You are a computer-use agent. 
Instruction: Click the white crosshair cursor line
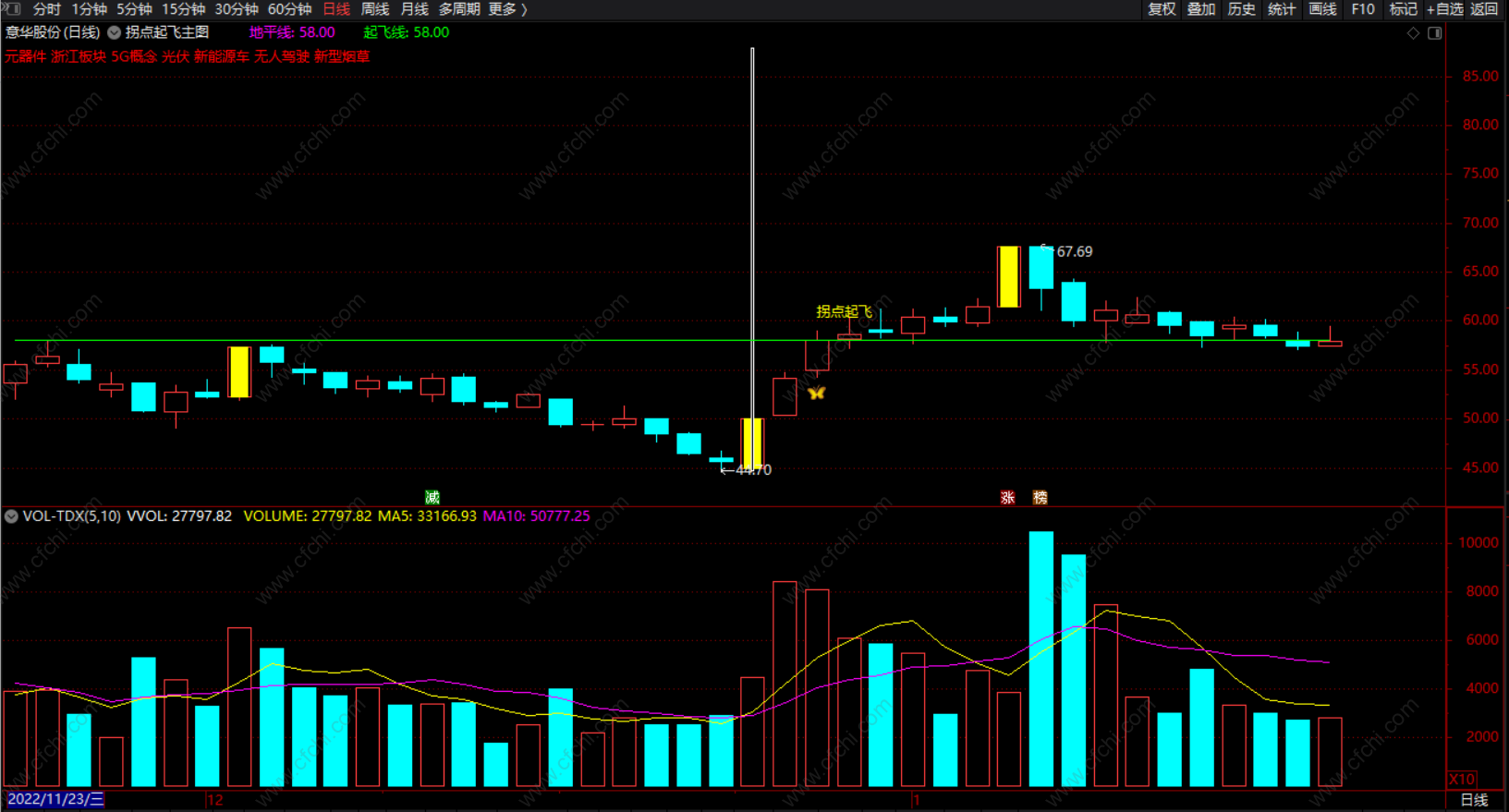(x=752, y=259)
